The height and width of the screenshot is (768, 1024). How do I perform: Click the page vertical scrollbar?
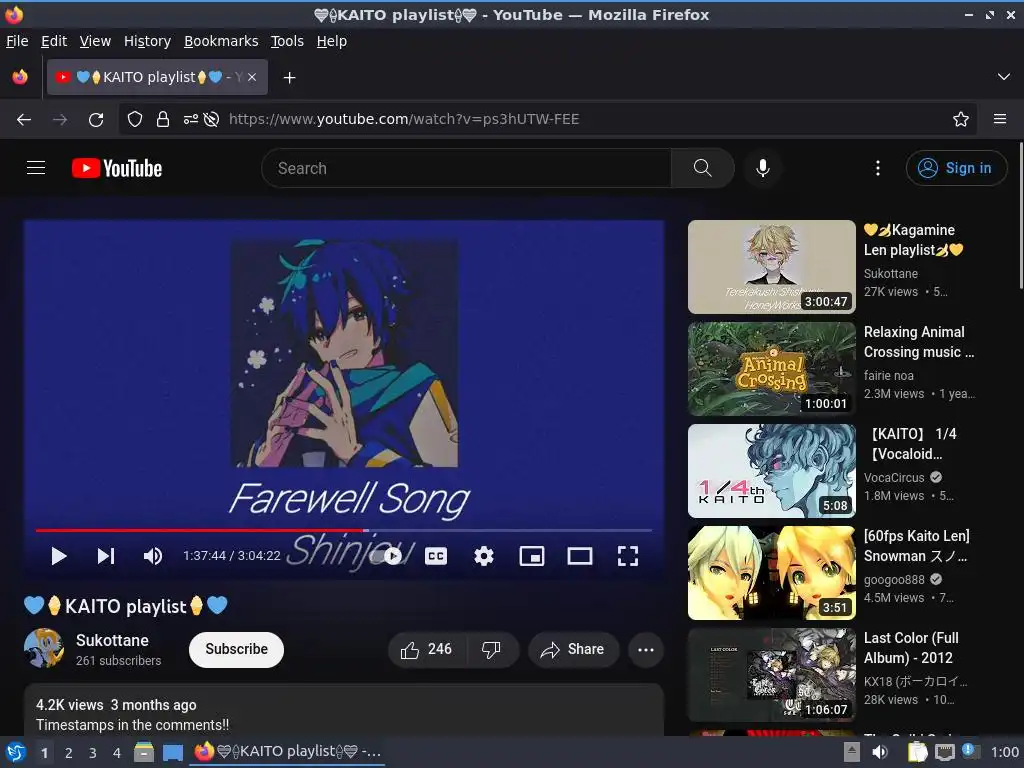click(x=1021, y=216)
